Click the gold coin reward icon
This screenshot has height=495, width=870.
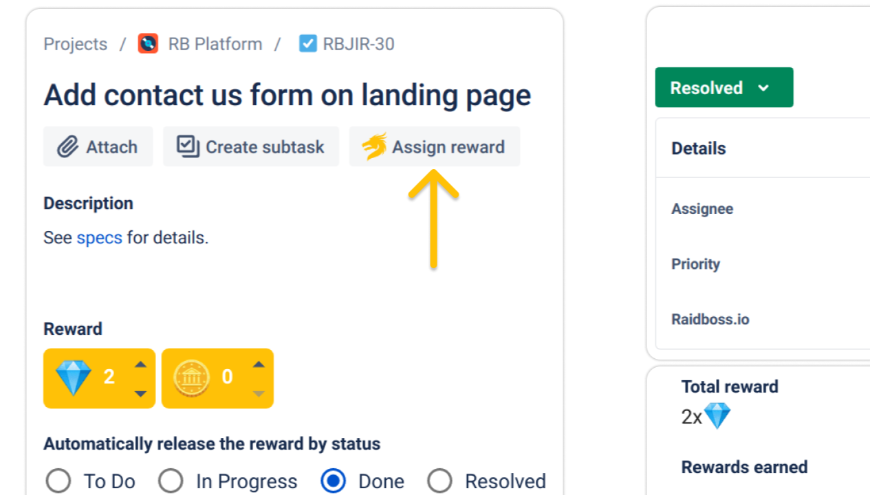click(191, 377)
